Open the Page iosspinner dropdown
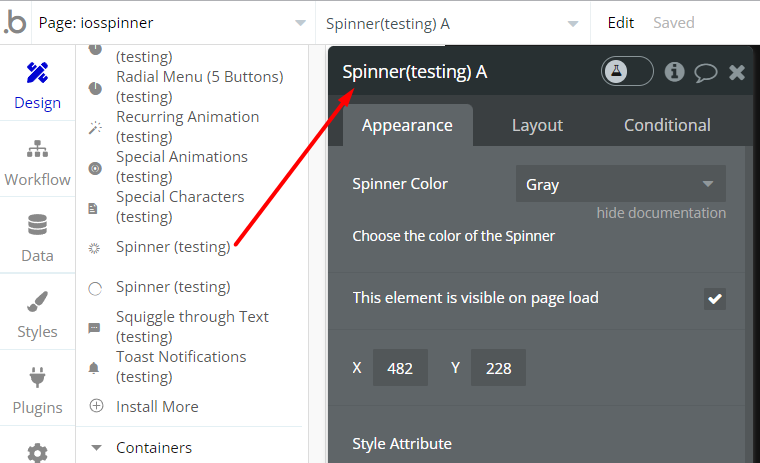Screen dimensions: 760x463 170,22
